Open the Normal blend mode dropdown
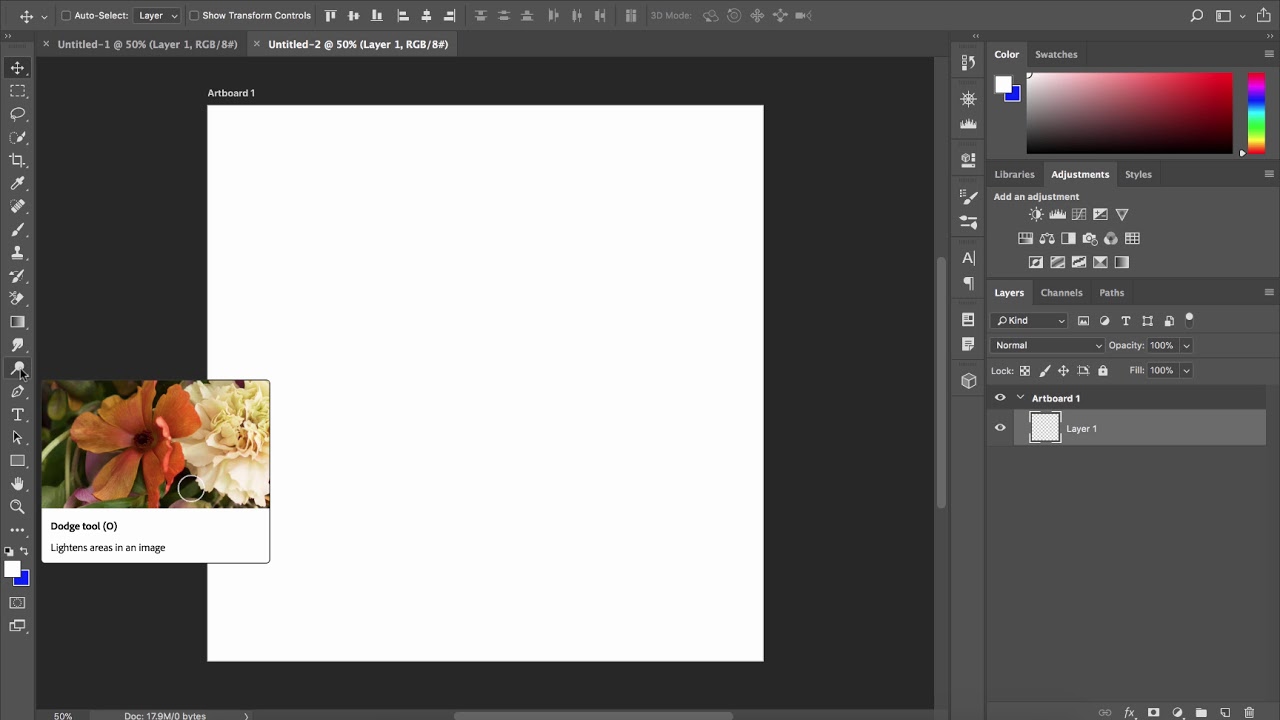1280x720 pixels. point(1048,345)
